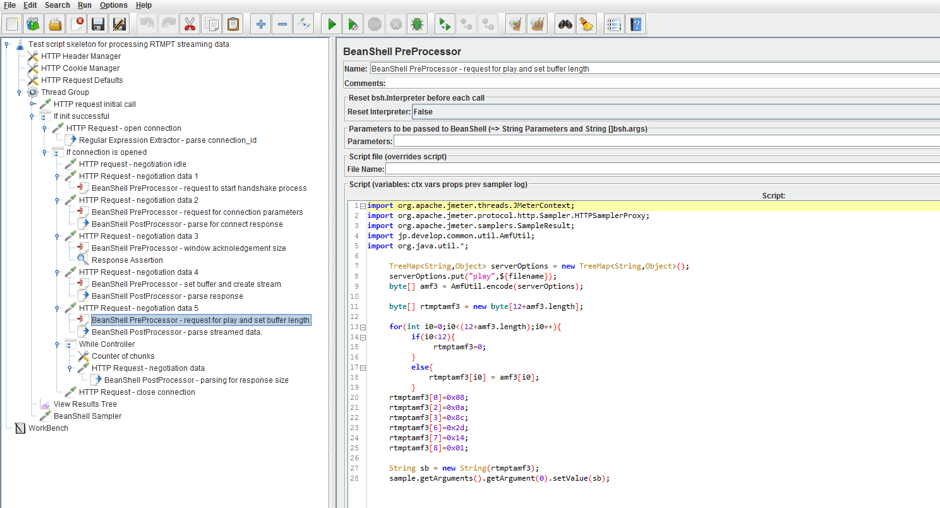
Task: Open Search with the binoculars icon
Action: pyautogui.click(x=565, y=25)
